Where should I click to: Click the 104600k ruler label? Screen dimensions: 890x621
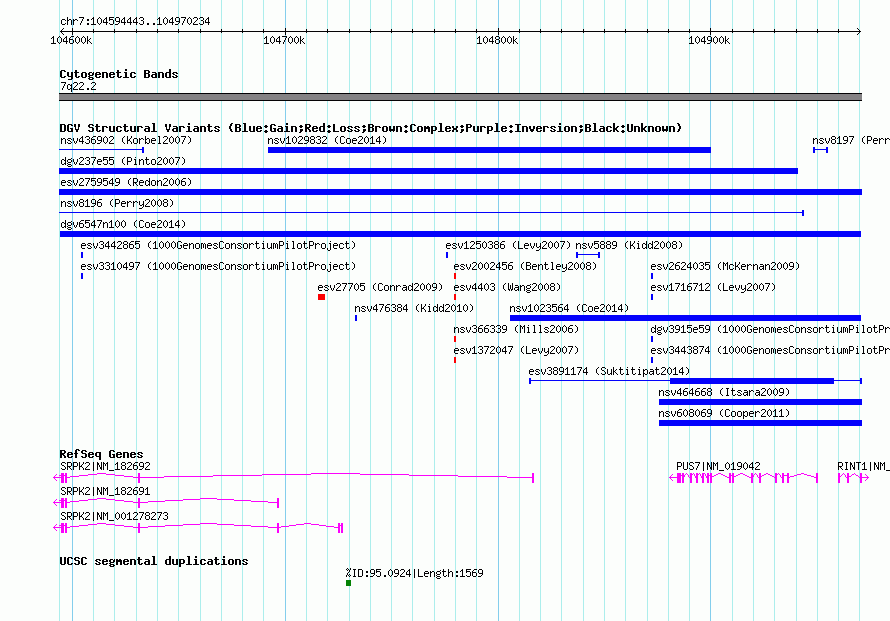[x=71, y=40]
